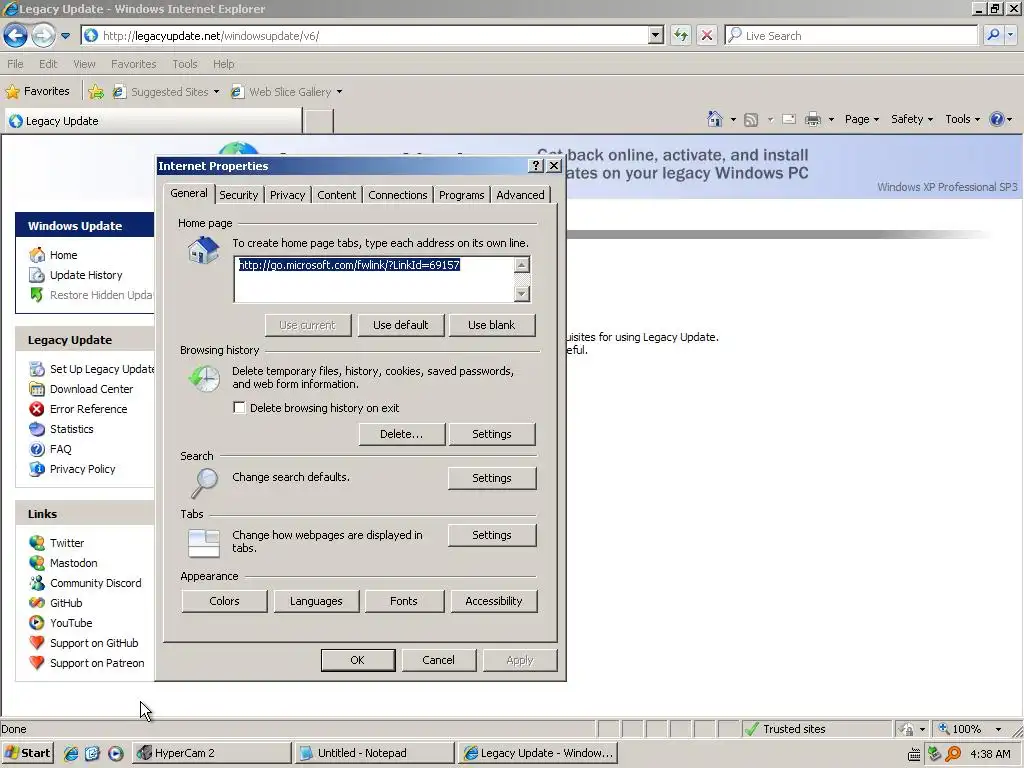The image size is (1024, 768).
Task: Click the RSS Feeds icon
Action: click(x=751, y=120)
